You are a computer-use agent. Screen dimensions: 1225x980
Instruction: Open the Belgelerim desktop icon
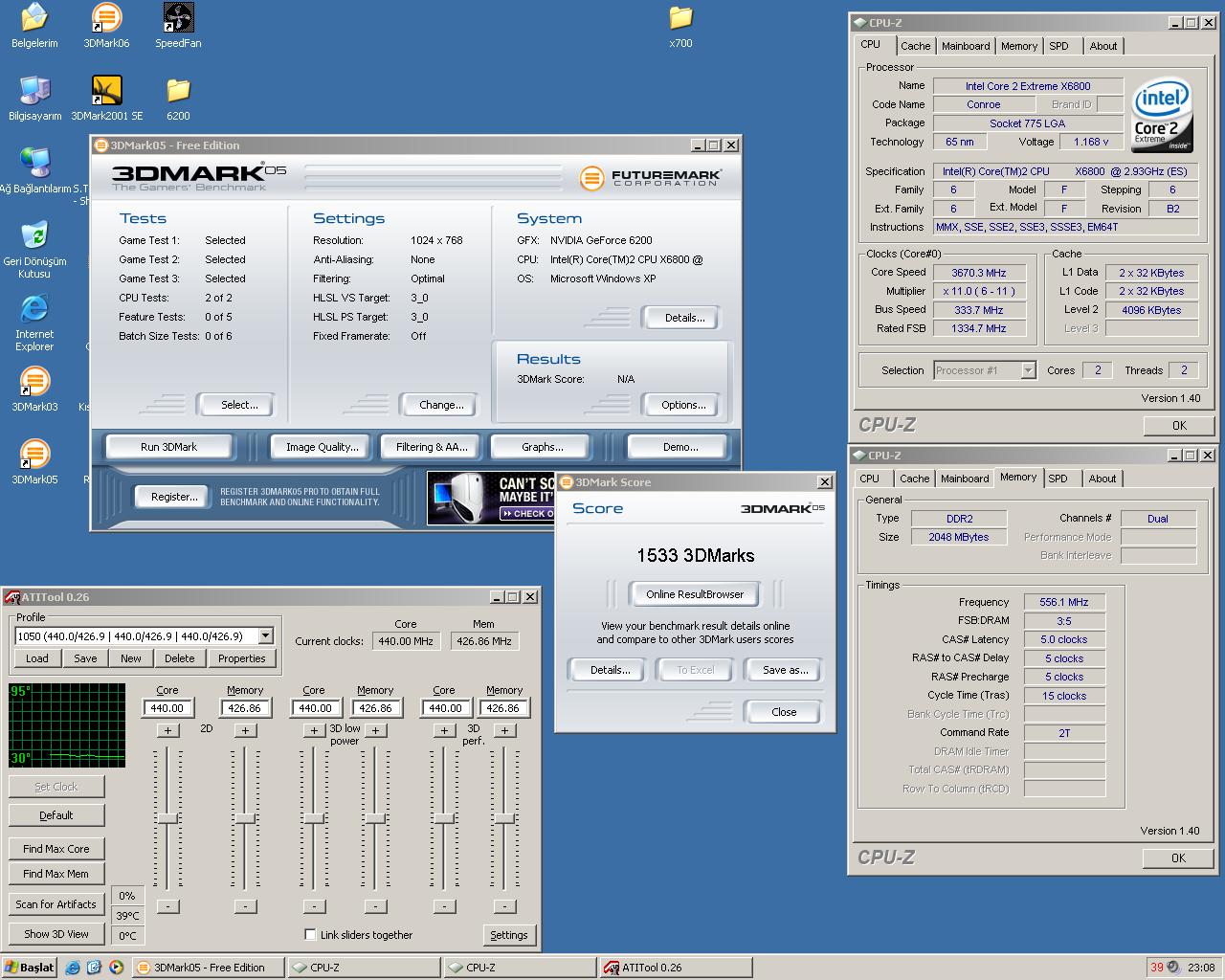34,26
